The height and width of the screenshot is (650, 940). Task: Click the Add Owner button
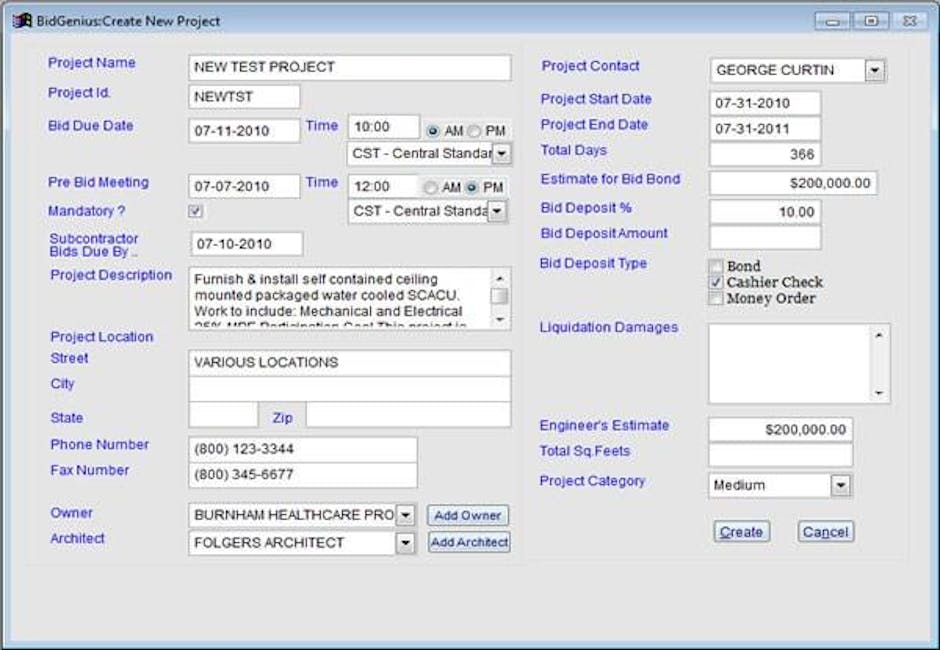point(468,515)
